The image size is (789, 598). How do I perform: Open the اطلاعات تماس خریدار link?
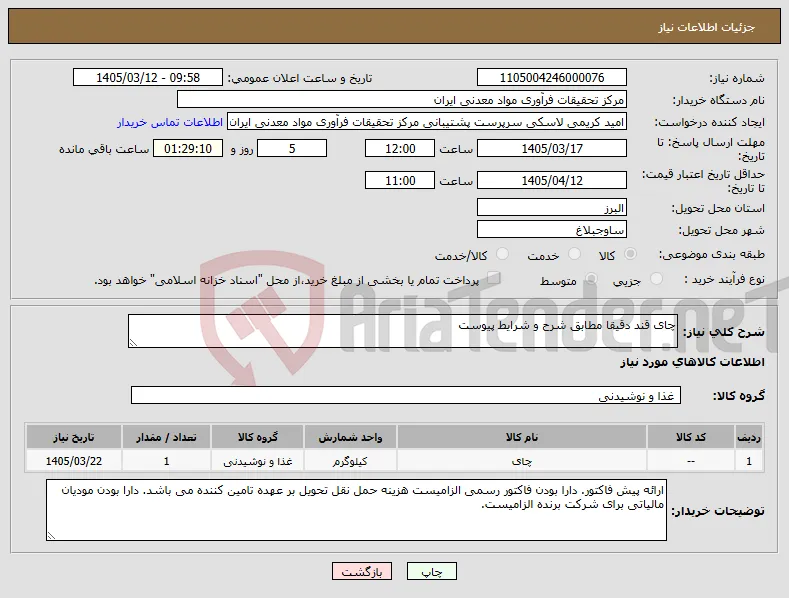170,122
